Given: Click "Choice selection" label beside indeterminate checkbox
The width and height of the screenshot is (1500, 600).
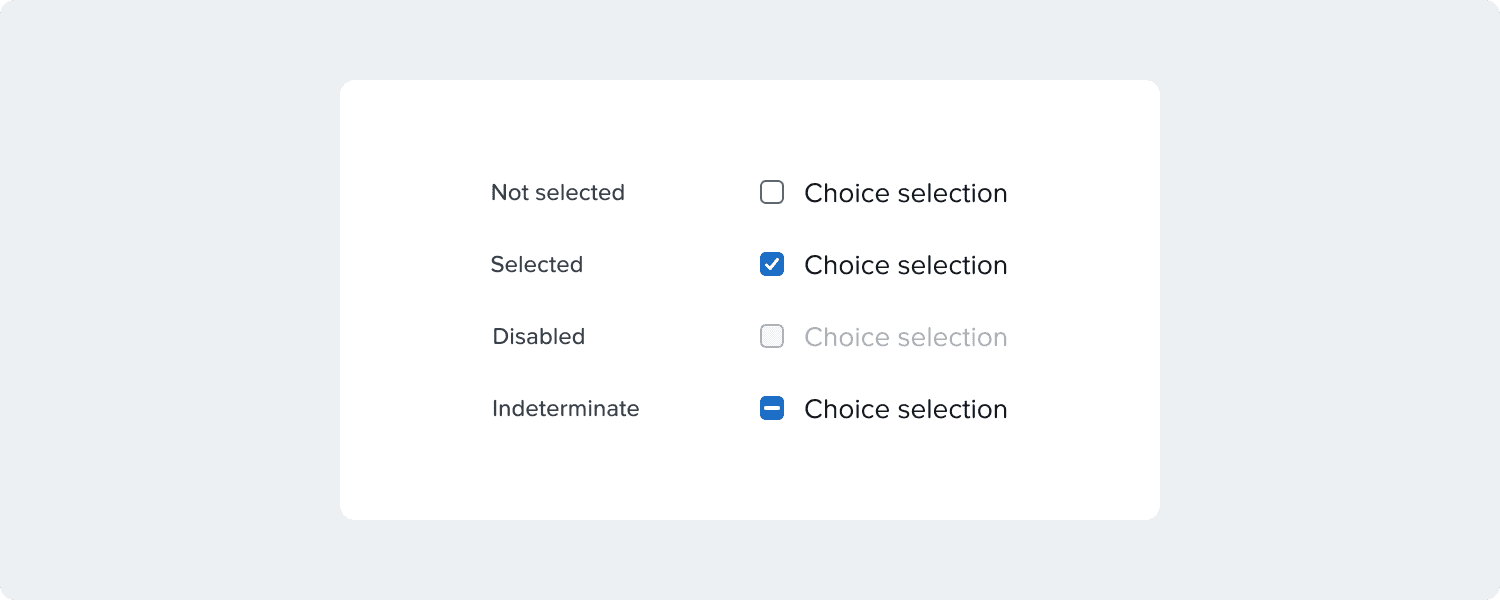Looking at the screenshot, I should [x=905, y=409].
